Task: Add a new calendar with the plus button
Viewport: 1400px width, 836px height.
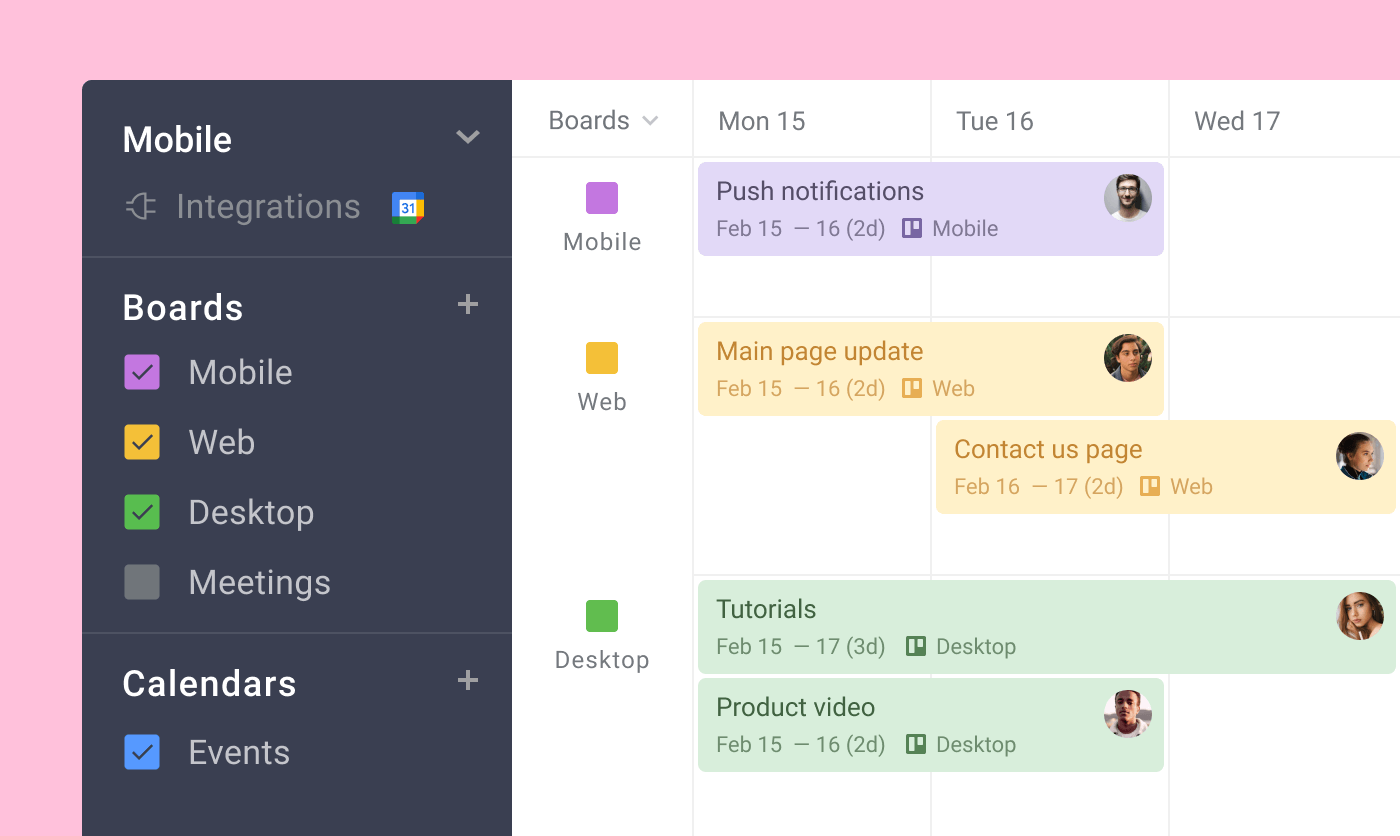Action: [467, 680]
